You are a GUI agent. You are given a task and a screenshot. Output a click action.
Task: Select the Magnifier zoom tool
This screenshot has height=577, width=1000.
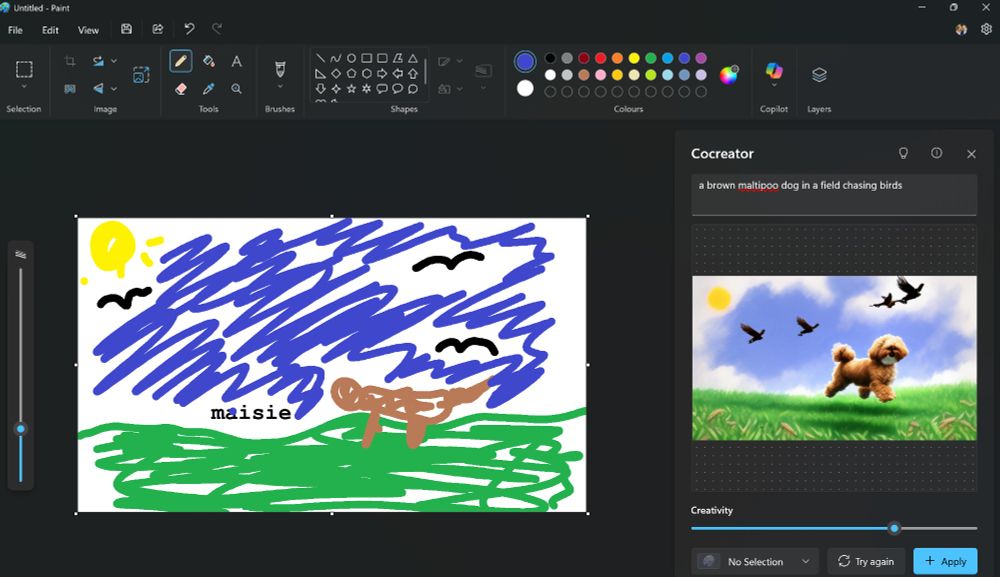(237, 89)
